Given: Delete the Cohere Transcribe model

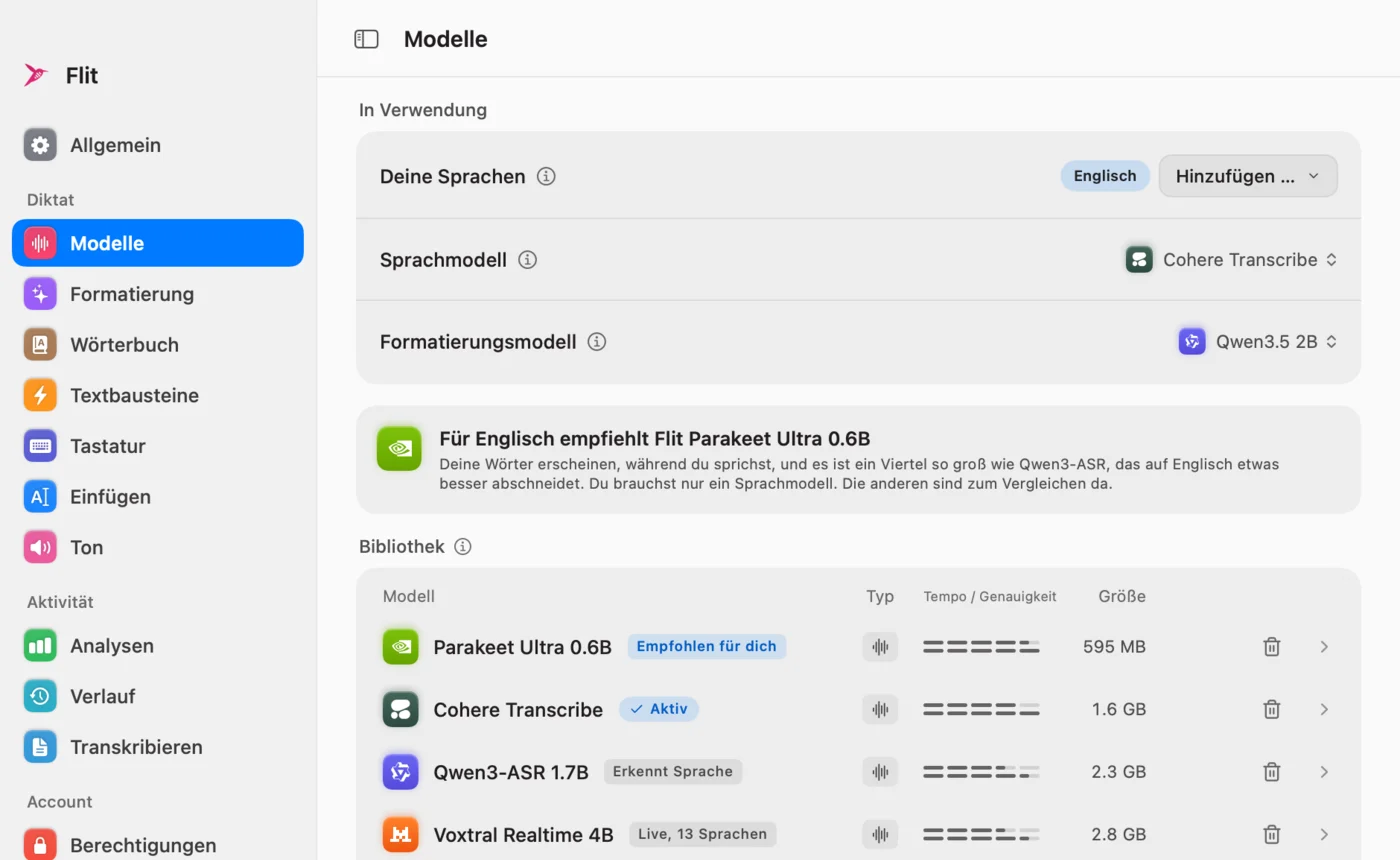Looking at the screenshot, I should pyautogui.click(x=1272, y=710).
